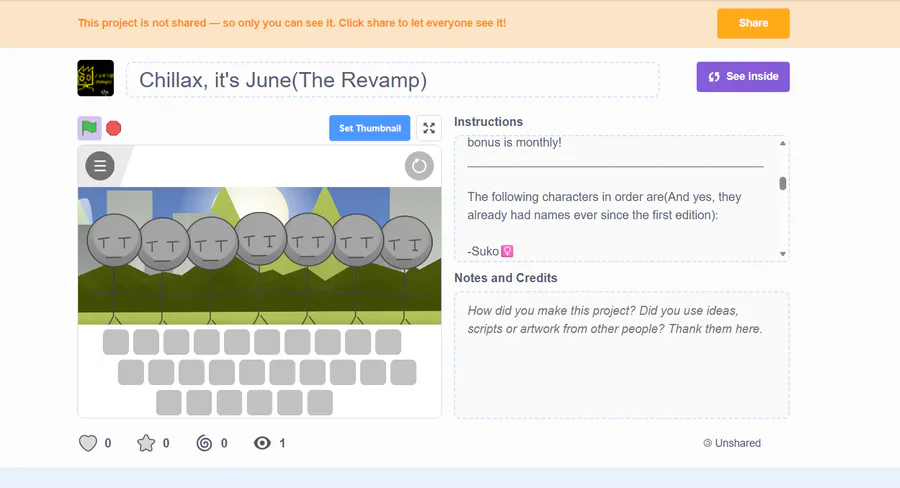Select the last grey character on the right
The width and height of the screenshot is (900, 488).
coord(406,243)
